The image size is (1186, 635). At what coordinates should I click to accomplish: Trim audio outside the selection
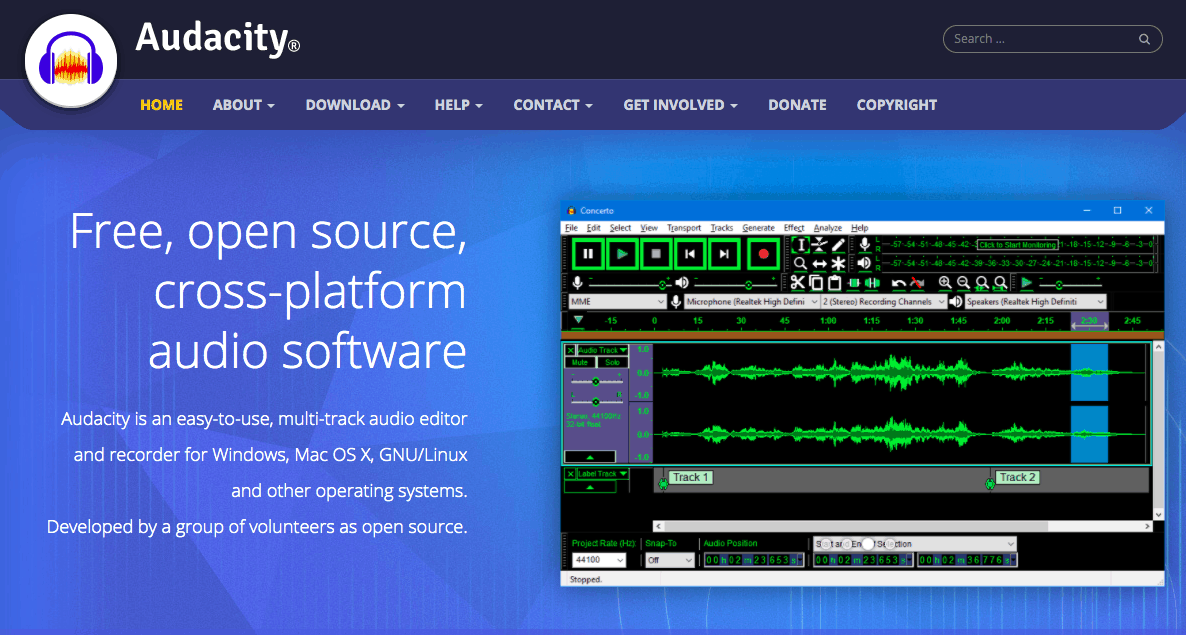pyautogui.click(x=853, y=283)
